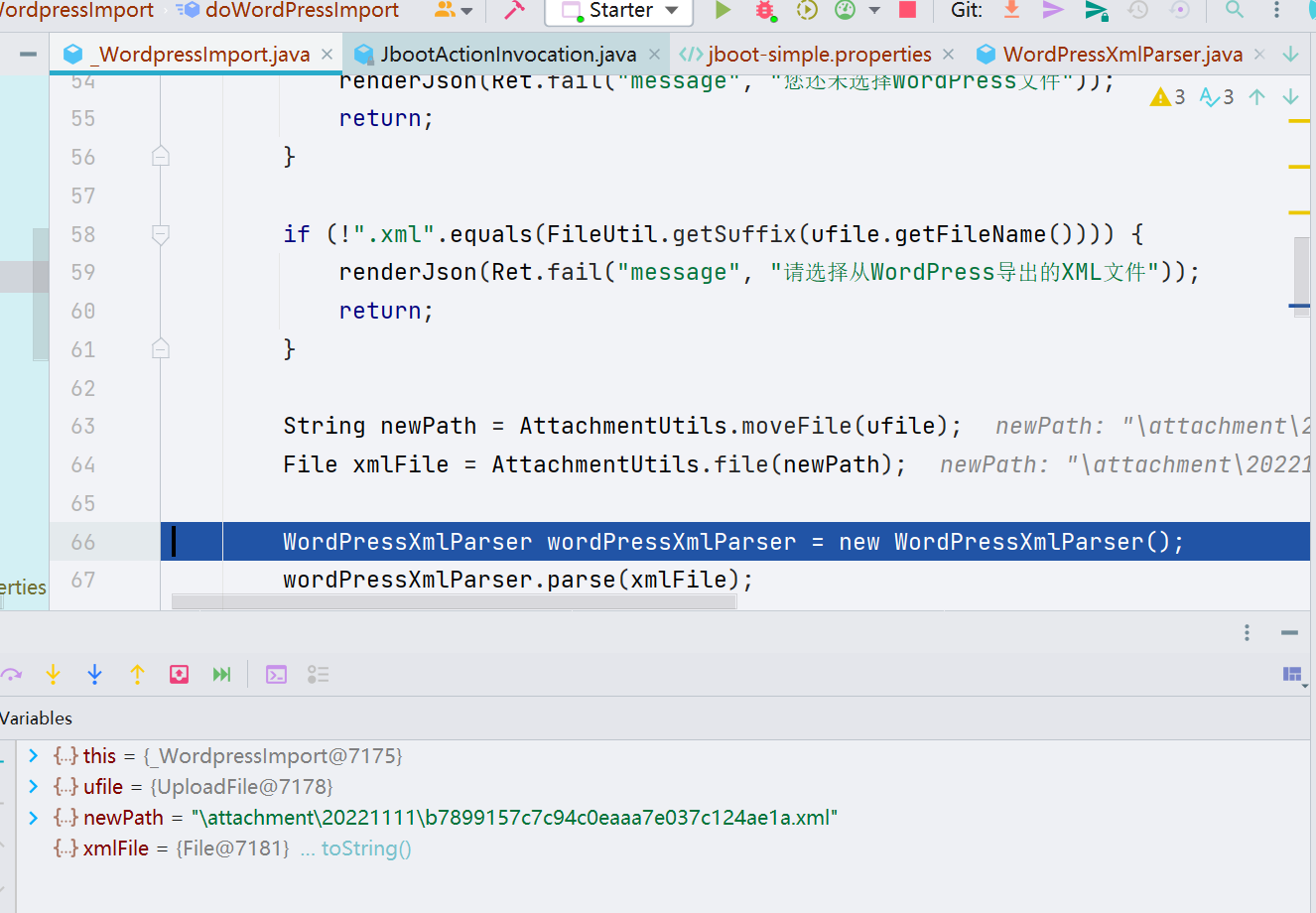This screenshot has width=1316, height=913.
Task: Expand the newPath variable node
Action: [33, 818]
